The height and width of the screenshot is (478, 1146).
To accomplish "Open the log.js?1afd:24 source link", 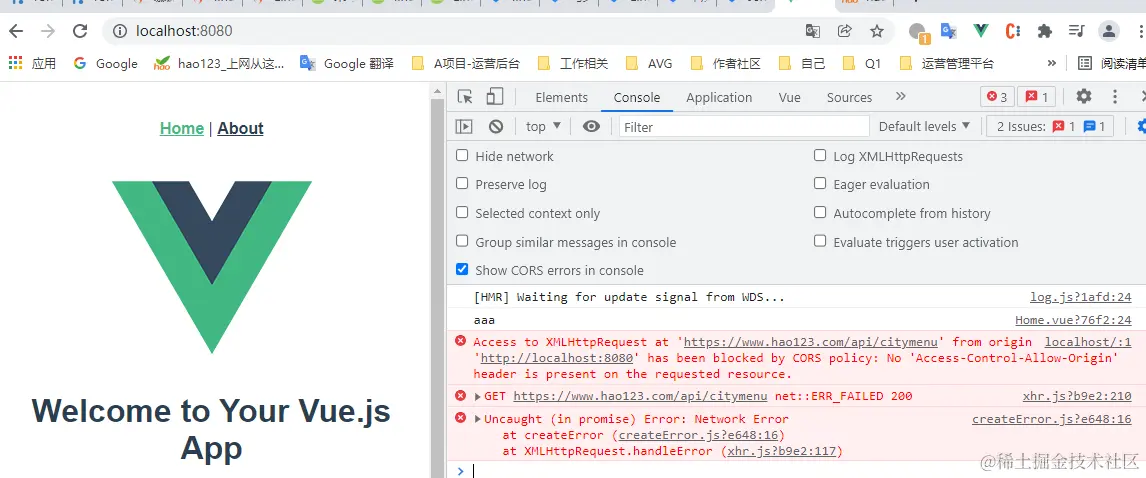I will [x=1080, y=297].
